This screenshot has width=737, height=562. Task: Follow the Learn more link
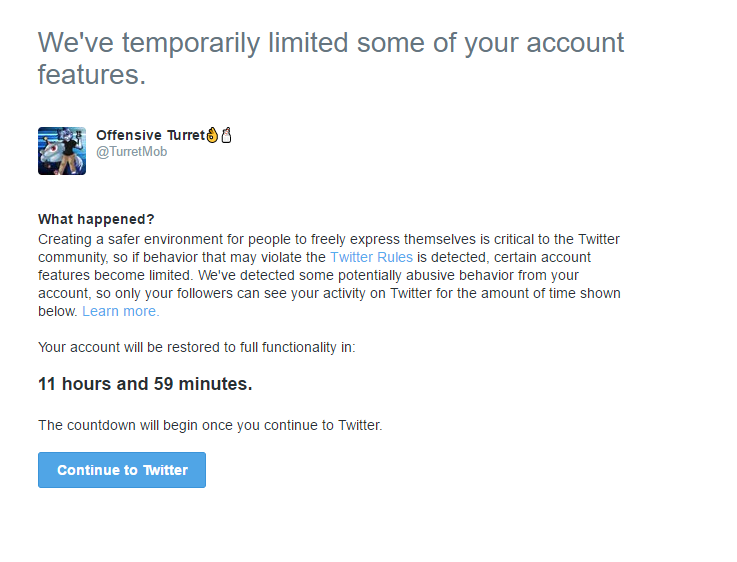click(120, 311)
